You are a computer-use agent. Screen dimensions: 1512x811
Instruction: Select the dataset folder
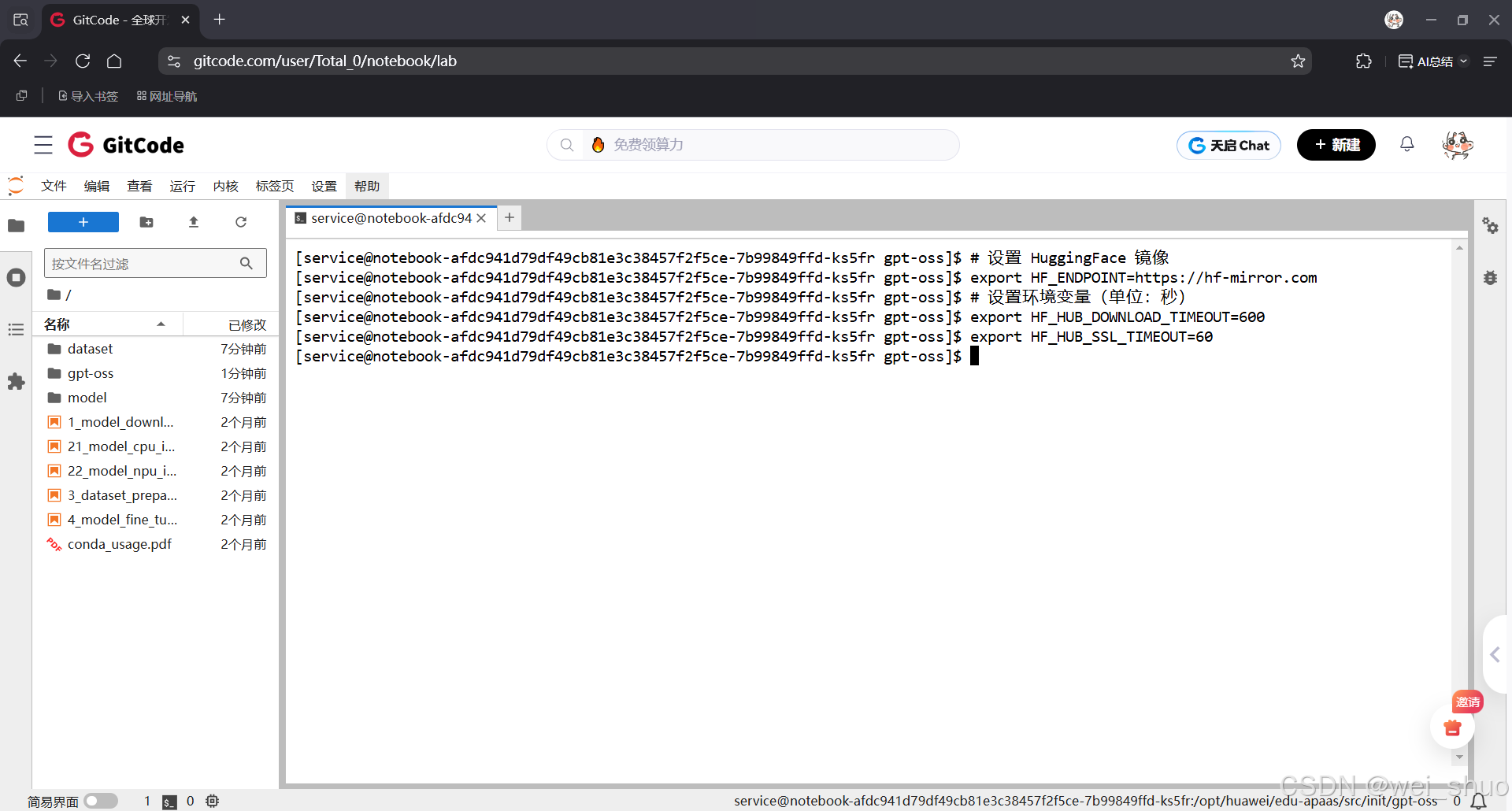click(x=156, y=349)
